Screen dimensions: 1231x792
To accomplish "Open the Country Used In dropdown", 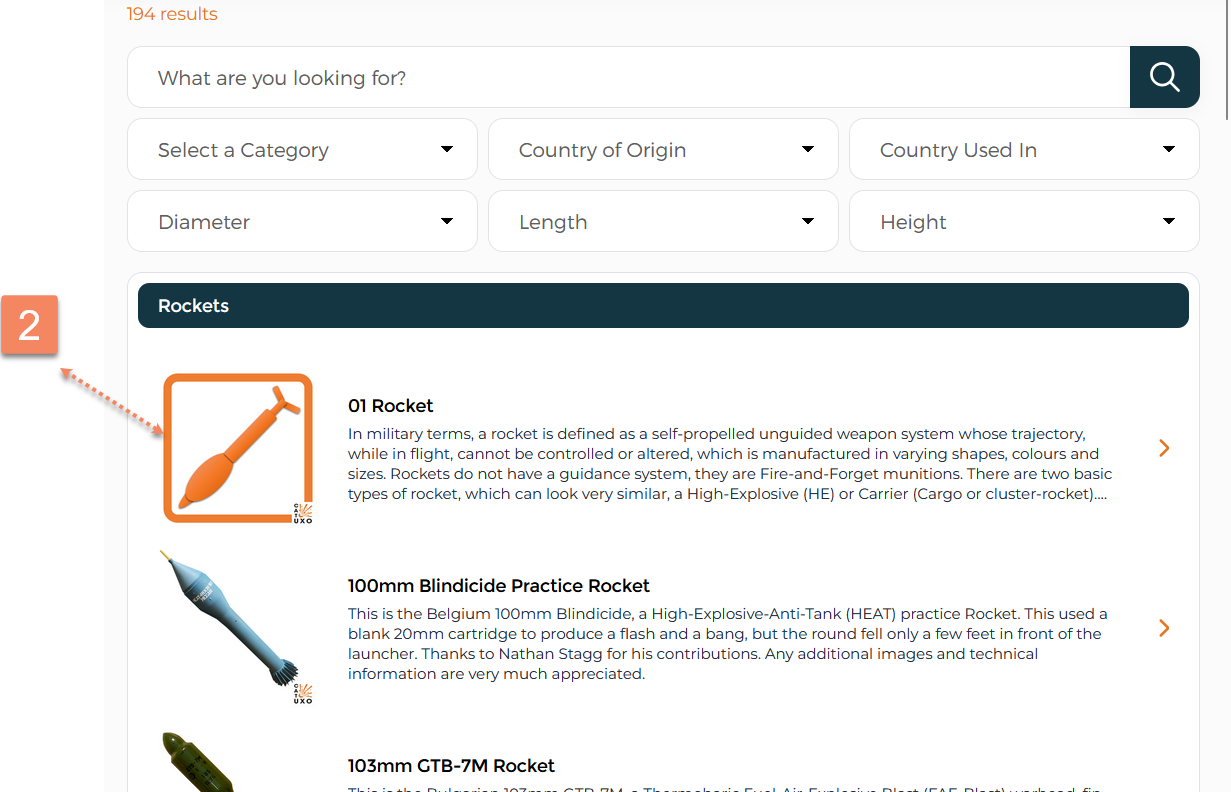I will [x=1024, y=150].
